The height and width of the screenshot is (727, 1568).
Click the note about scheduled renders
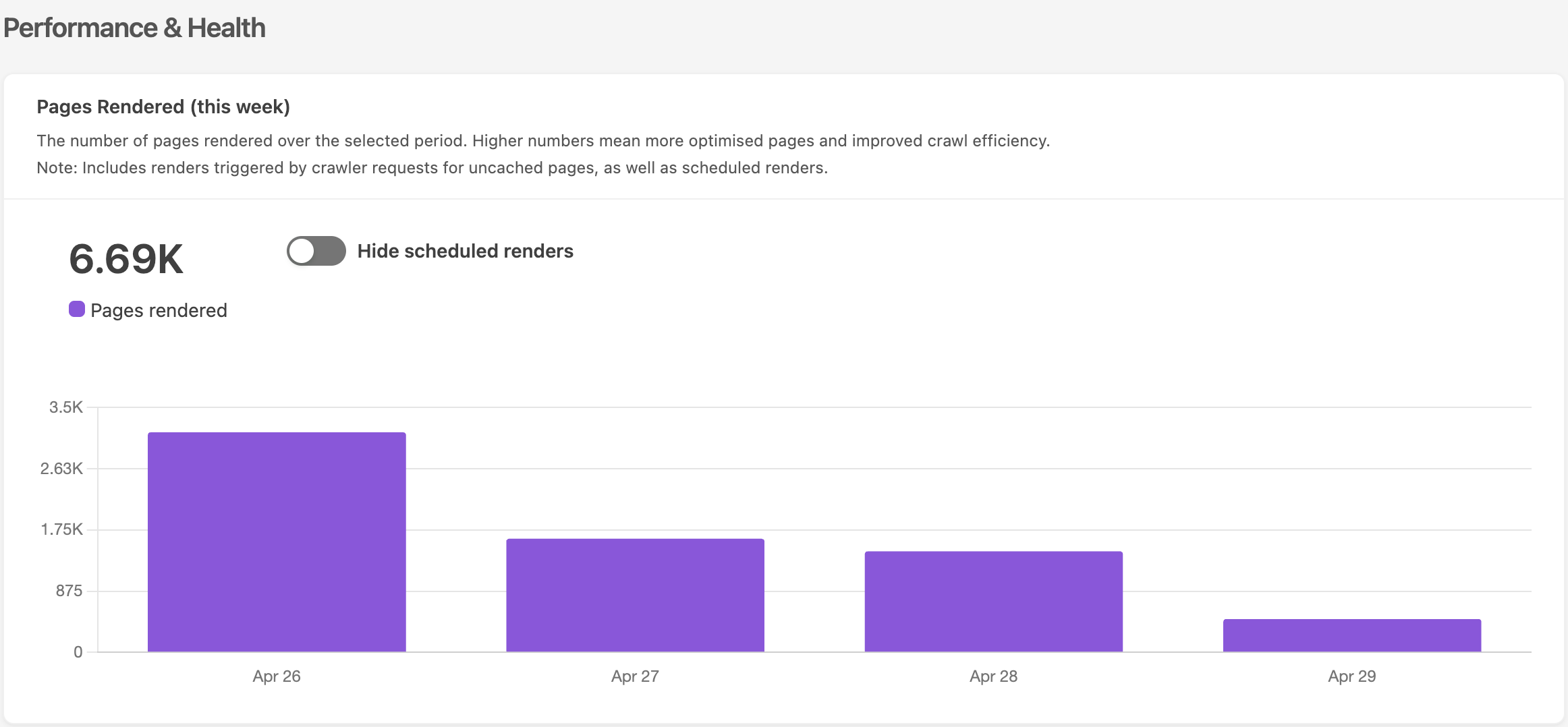(x=432, y=168)
